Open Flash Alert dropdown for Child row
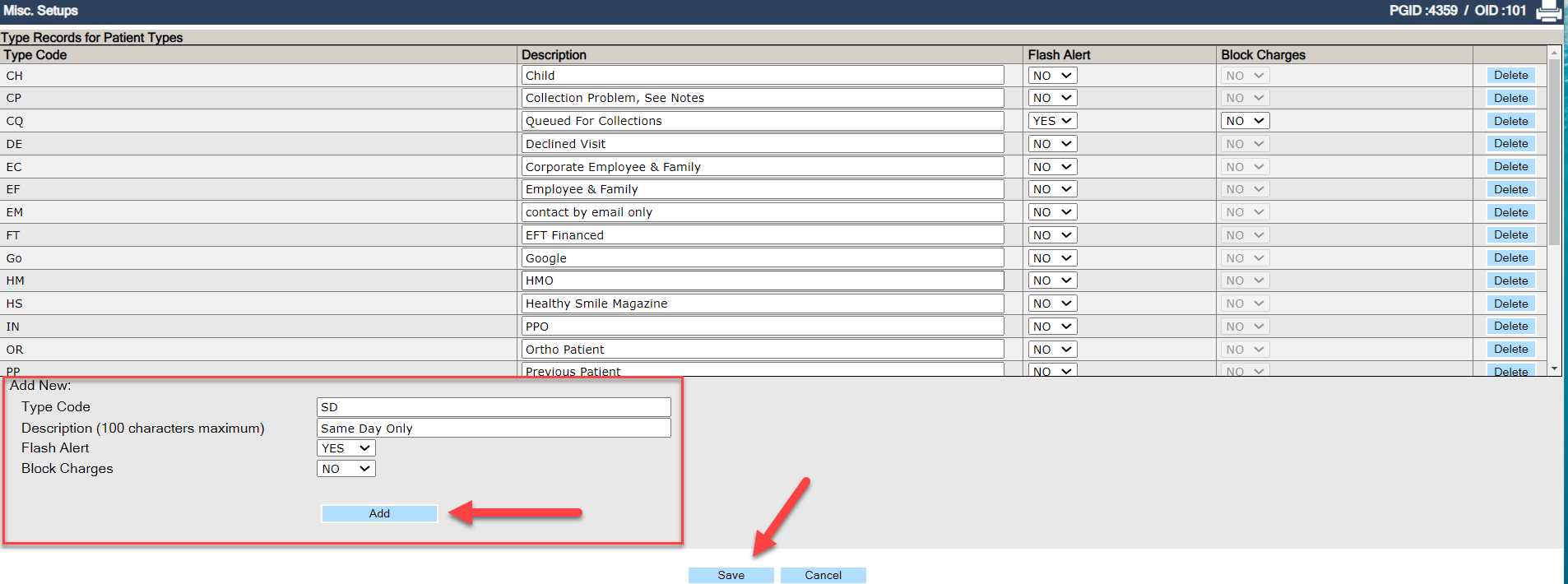Viewport: 1568px width, 584px height. 1052,76
